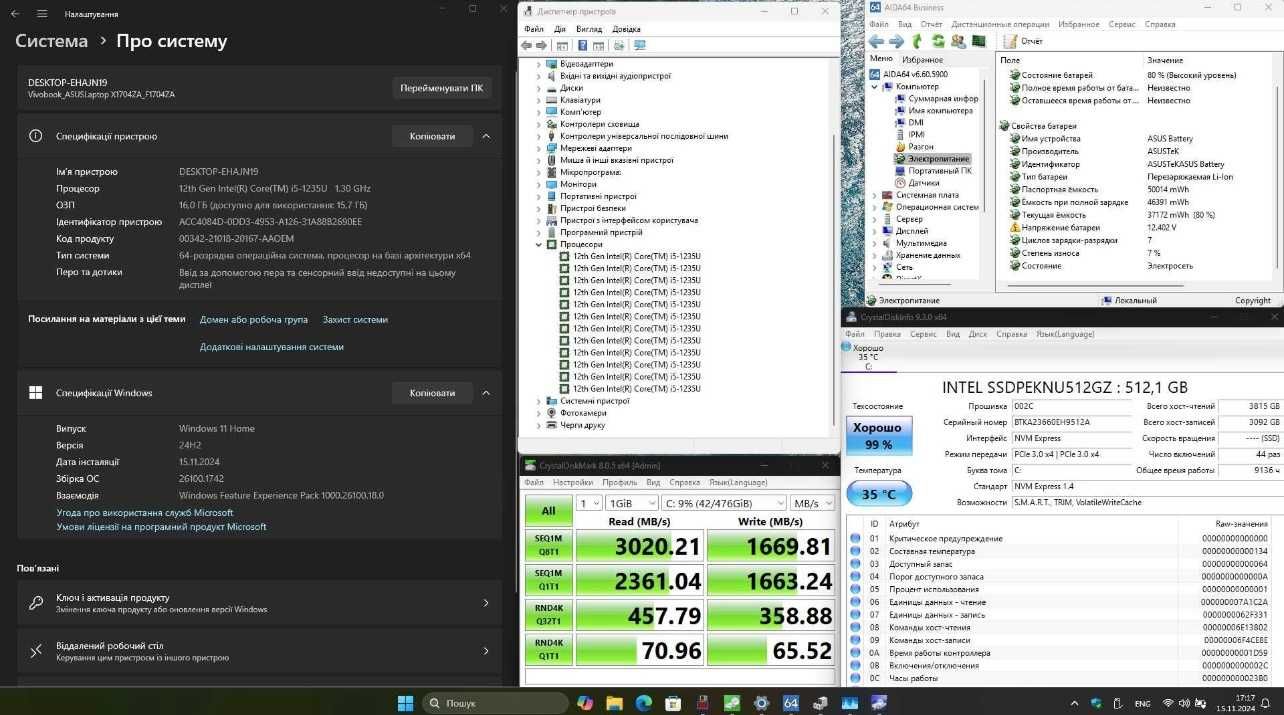This screenshot has width=1284, height=715.
Task: Run the RND4K Q1T1 test
Action: [x=548, y=649]
